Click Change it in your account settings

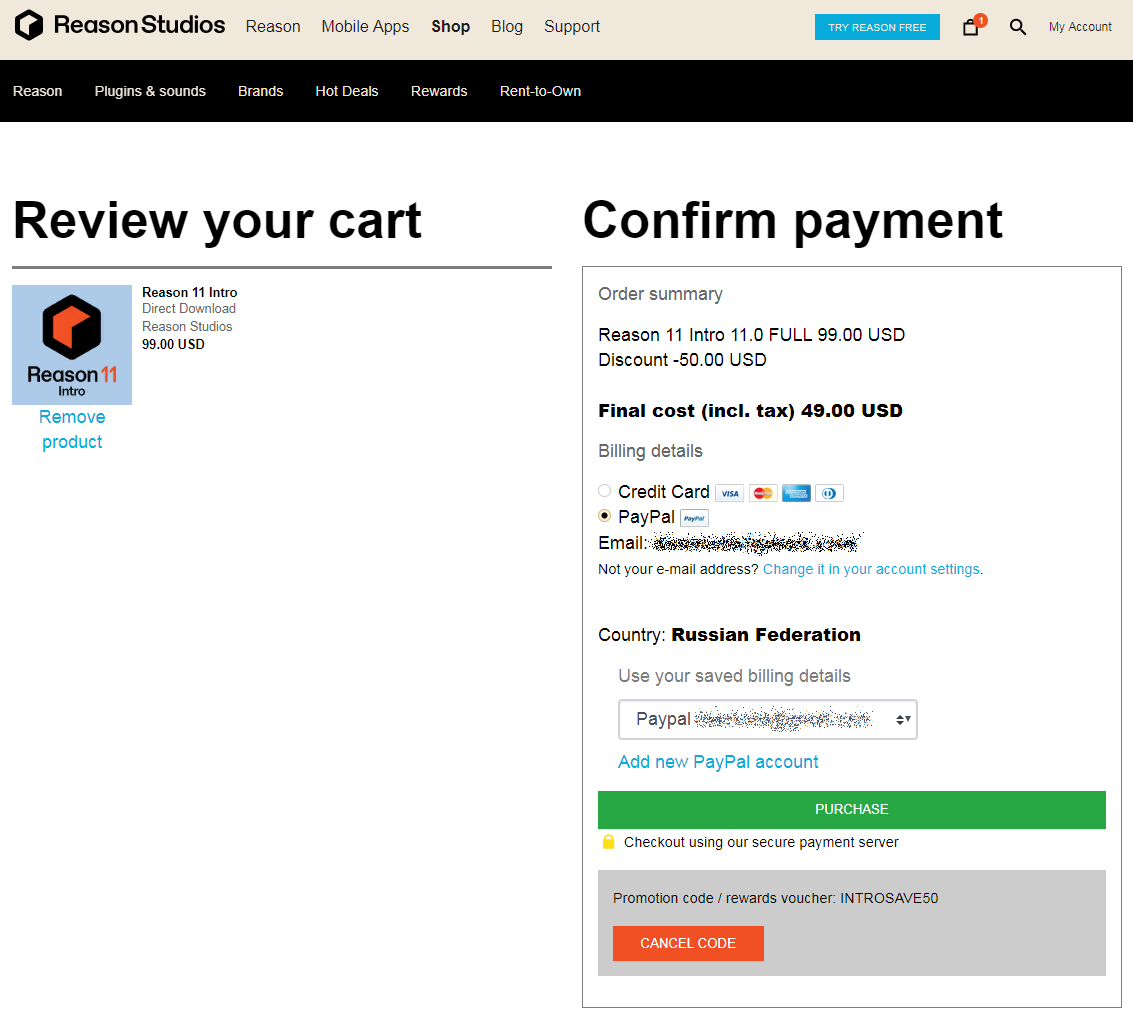[x=871, y=569]
